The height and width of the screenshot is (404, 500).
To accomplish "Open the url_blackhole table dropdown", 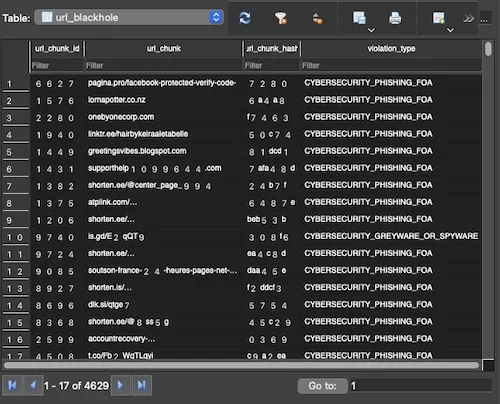I will (x=129, y=17).
